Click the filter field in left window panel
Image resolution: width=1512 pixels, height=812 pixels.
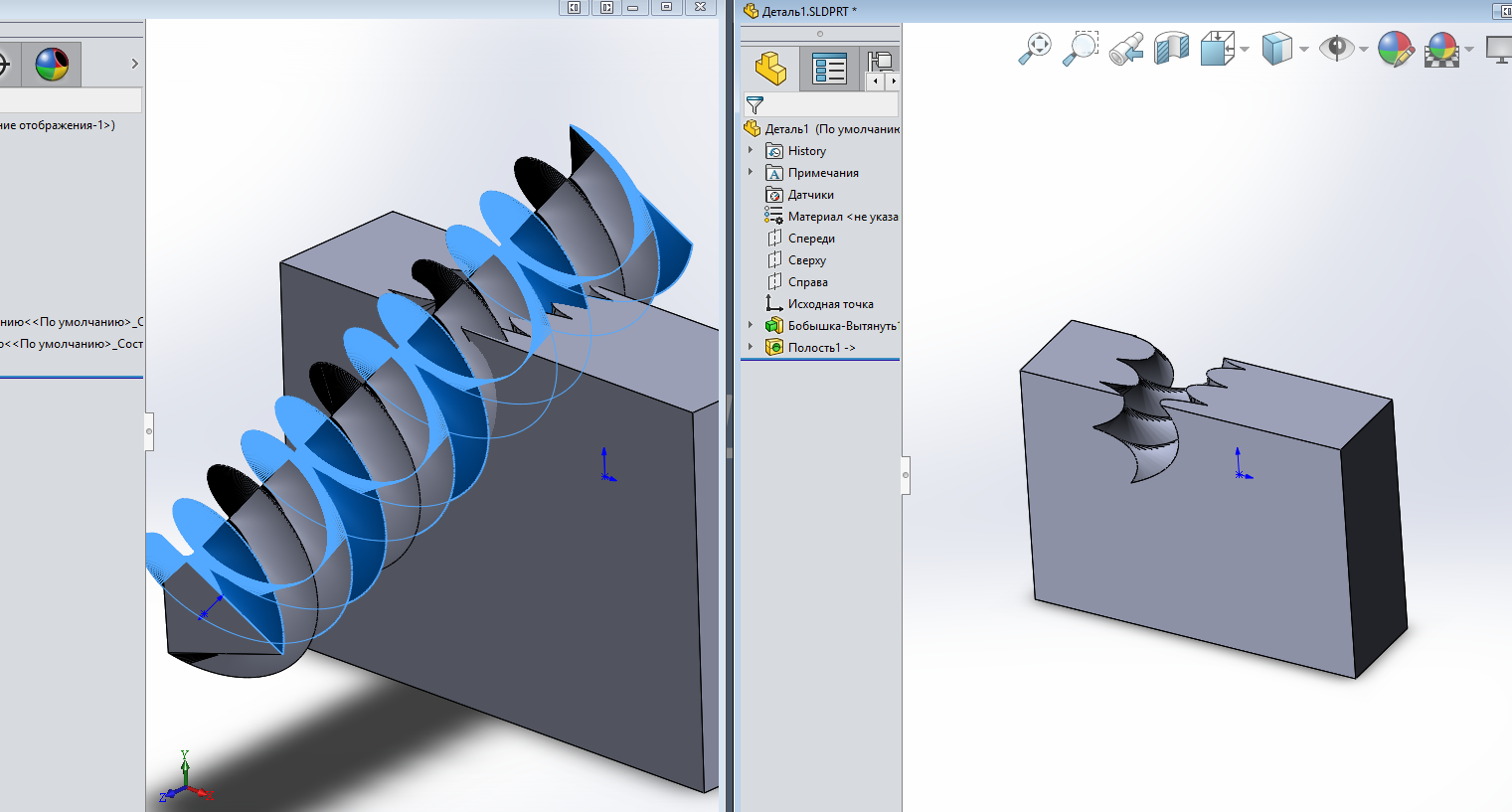pos(71,100)
